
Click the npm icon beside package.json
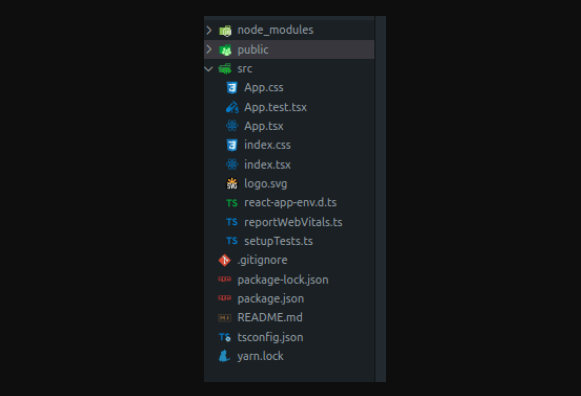click(x=225, y=298)
